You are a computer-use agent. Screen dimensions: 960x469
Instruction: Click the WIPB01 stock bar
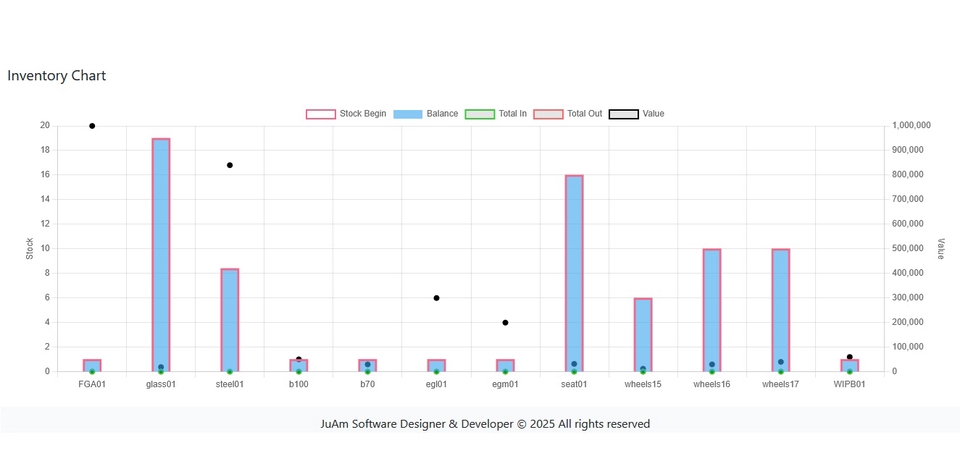850,366
